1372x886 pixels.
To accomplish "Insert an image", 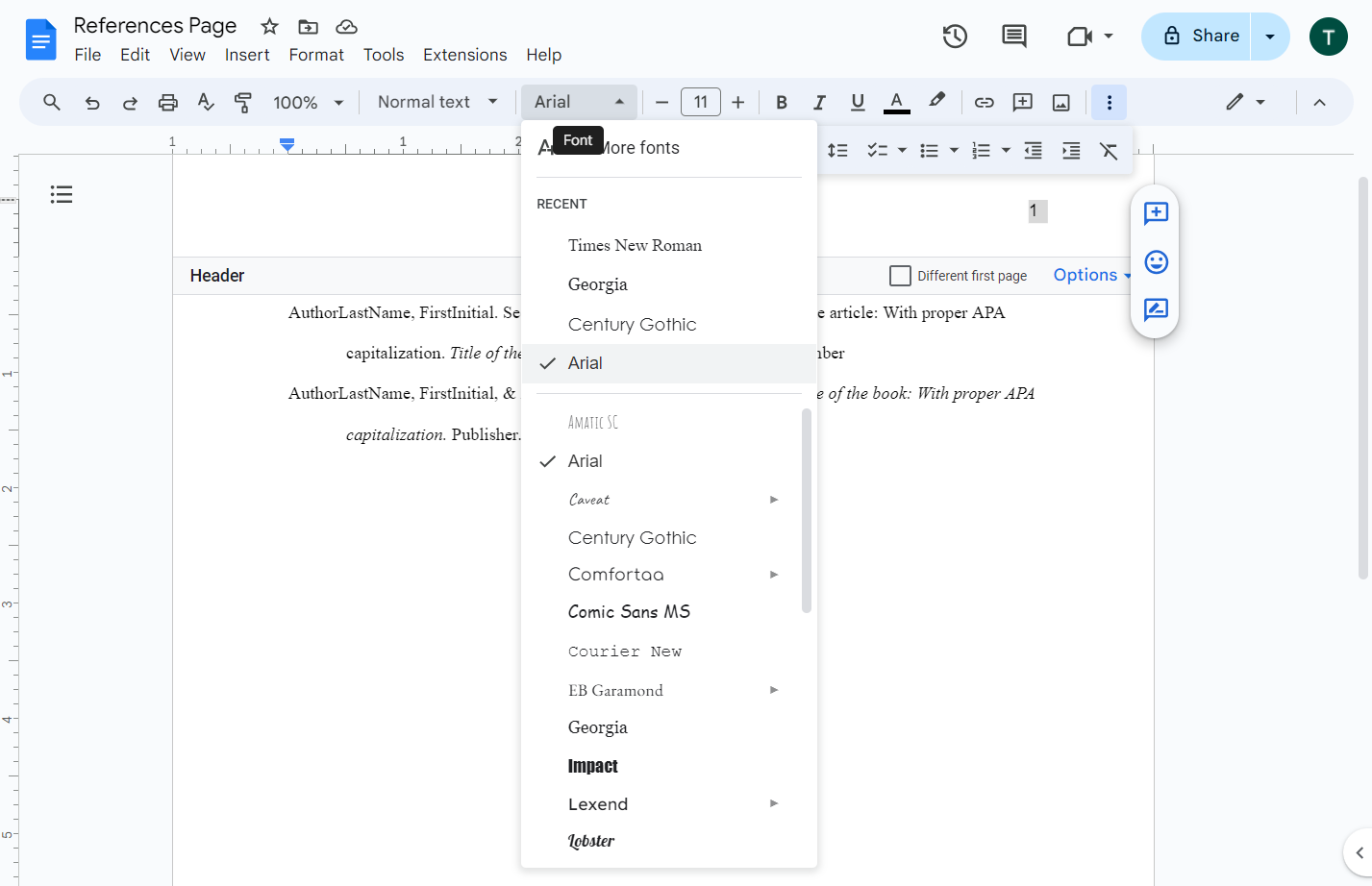I will point(1061,102).
